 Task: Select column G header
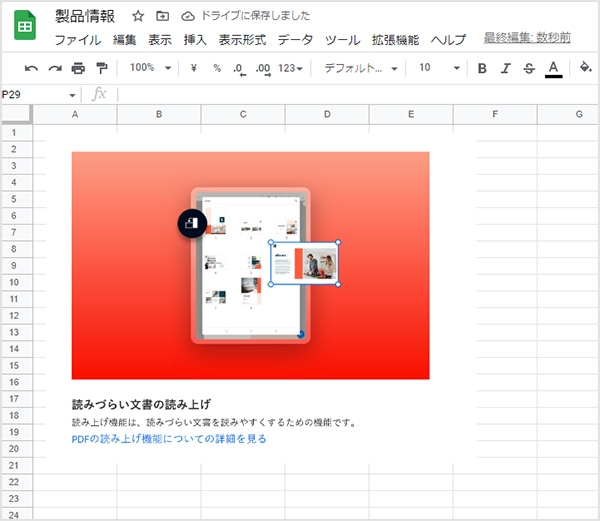568,114
